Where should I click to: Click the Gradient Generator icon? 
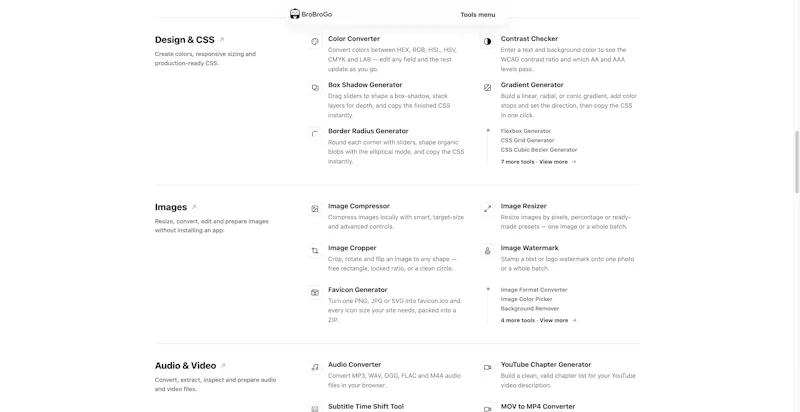487,88
